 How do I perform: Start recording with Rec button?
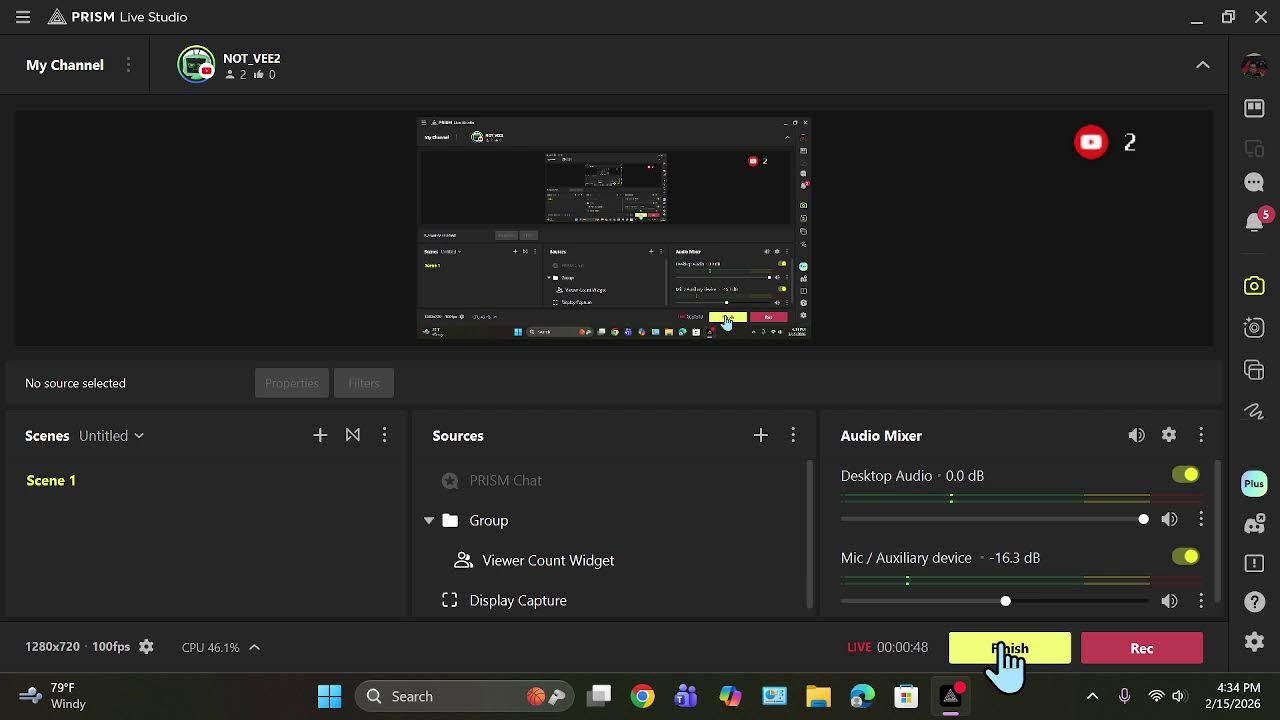(x=1142, y=648)
